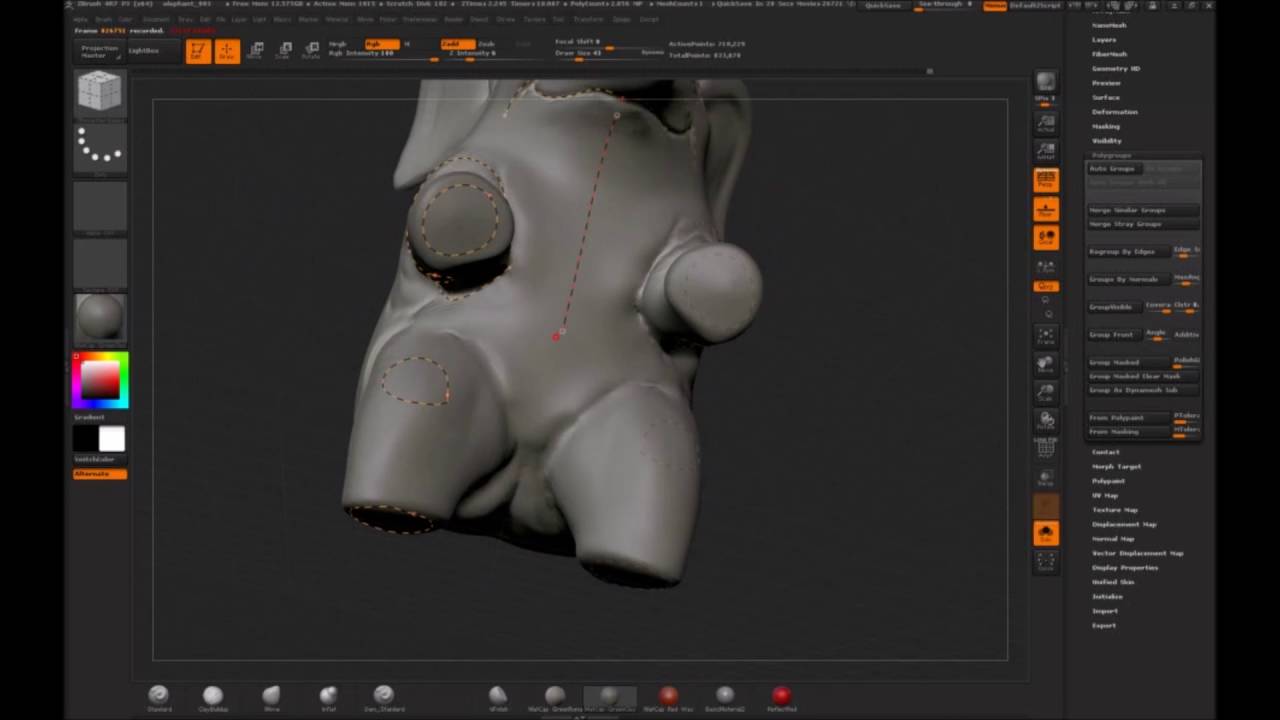The width and height of the screenshot is (1280, 720).
Task: Expand the Deformation subpalette
Action: click(x=1115, y=112)
